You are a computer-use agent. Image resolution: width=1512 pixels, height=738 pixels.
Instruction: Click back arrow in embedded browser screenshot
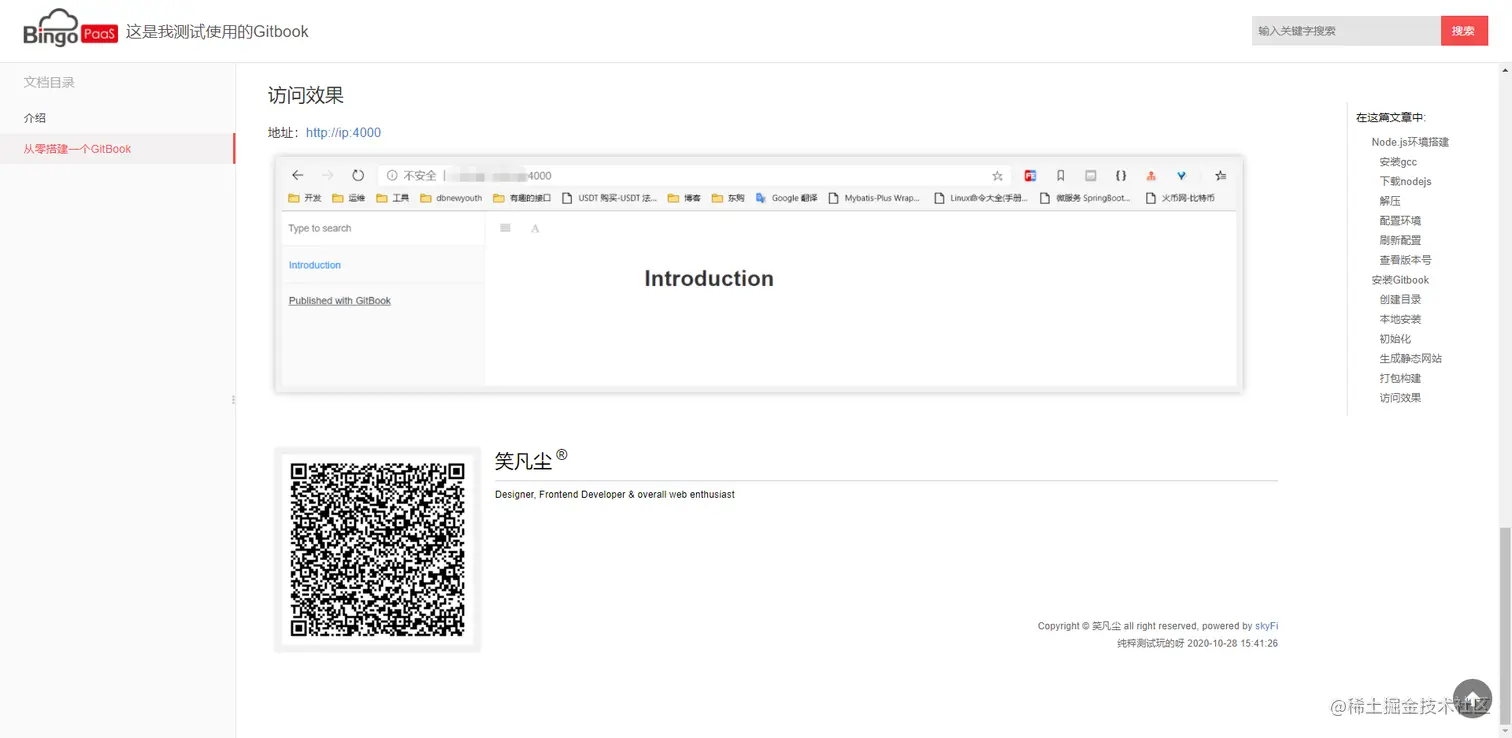tap(297, 175)
